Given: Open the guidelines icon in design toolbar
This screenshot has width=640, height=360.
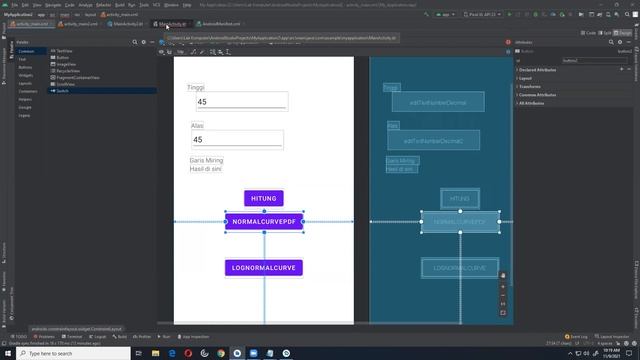Looking at the screenshot, I should (x=228, y=52).
